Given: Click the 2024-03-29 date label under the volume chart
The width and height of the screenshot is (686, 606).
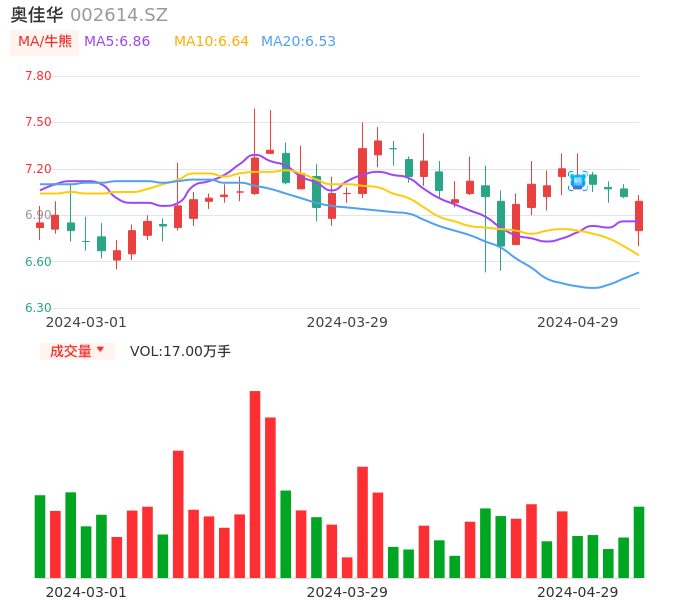Looking at the screenshot, I should (347, 592).
